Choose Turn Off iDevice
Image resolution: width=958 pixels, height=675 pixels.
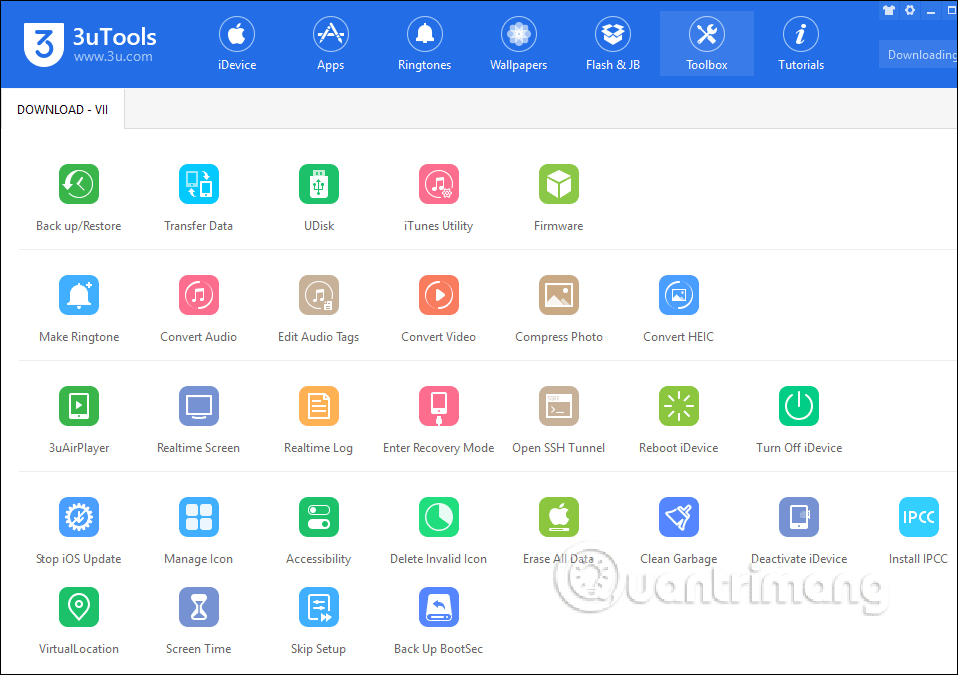point(799,406)
